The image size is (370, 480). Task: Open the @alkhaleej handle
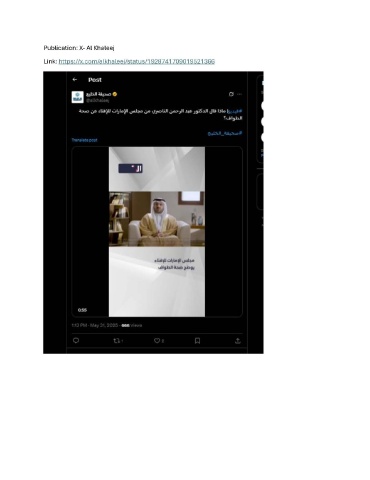pyautogui.click(x=97, y=100)
